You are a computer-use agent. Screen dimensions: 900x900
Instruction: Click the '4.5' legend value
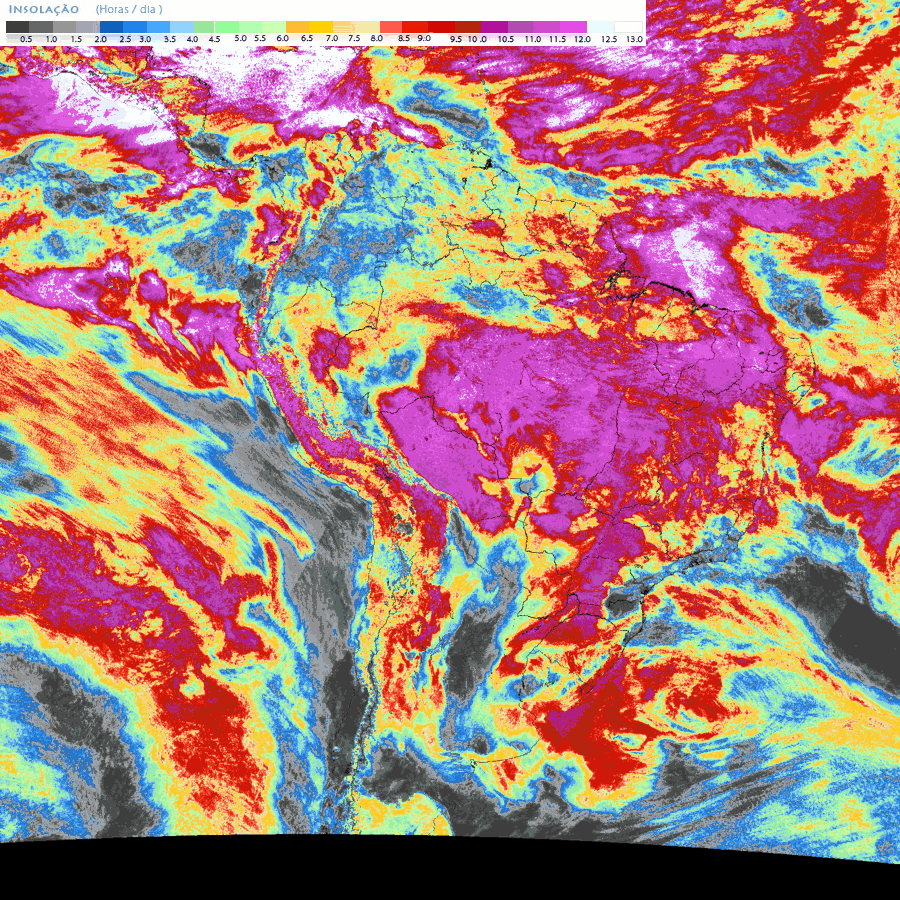(215, 39)
